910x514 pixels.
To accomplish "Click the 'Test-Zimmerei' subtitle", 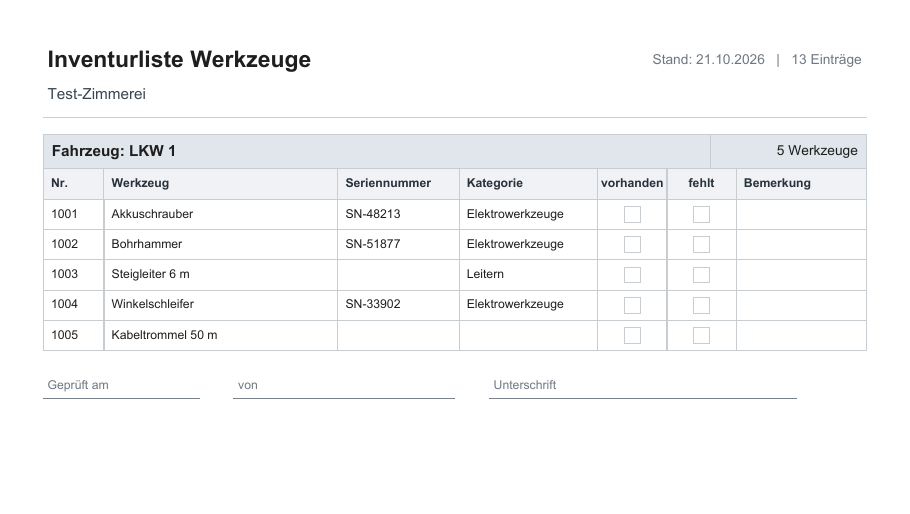I will point(96,94).
